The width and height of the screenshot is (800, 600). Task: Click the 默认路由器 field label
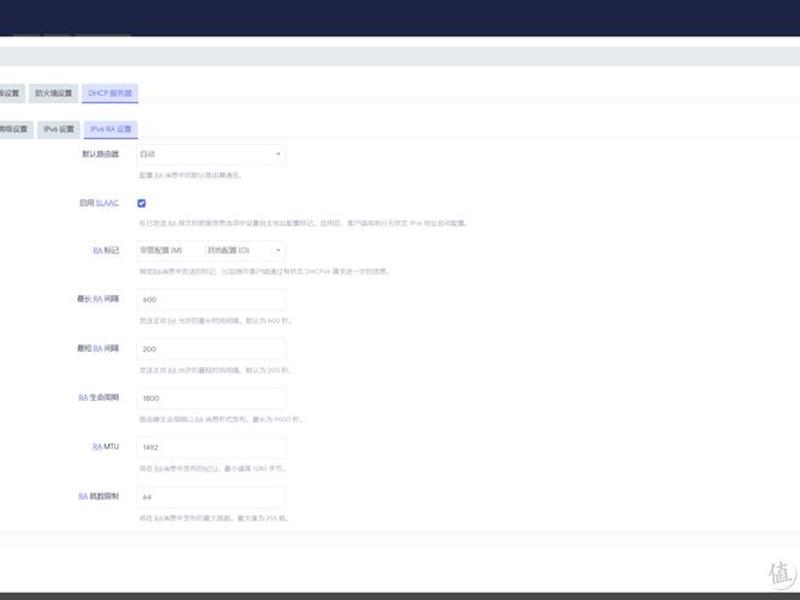101,154
